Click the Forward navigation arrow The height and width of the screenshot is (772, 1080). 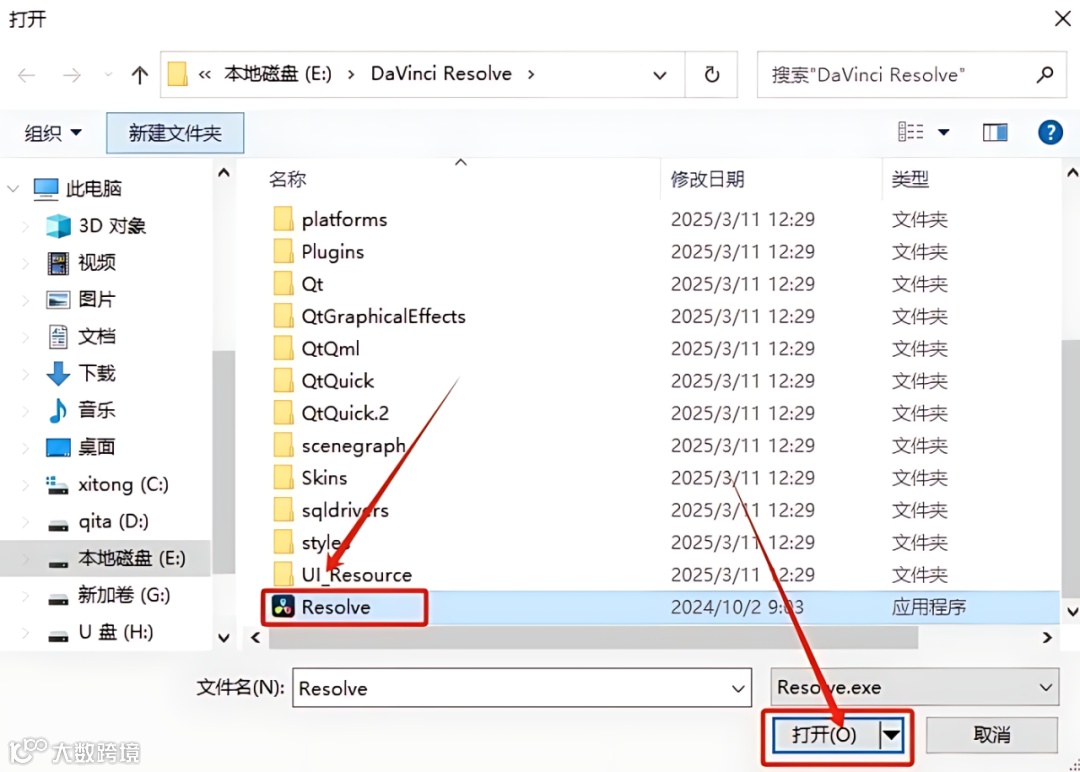tap(71, 74)
